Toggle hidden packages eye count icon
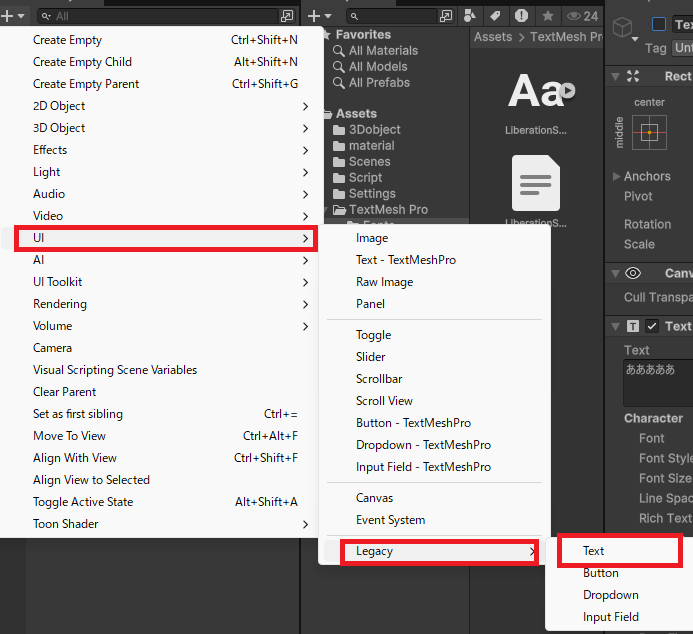Screen dimensions: 693x634 click(x=583, y=16)
